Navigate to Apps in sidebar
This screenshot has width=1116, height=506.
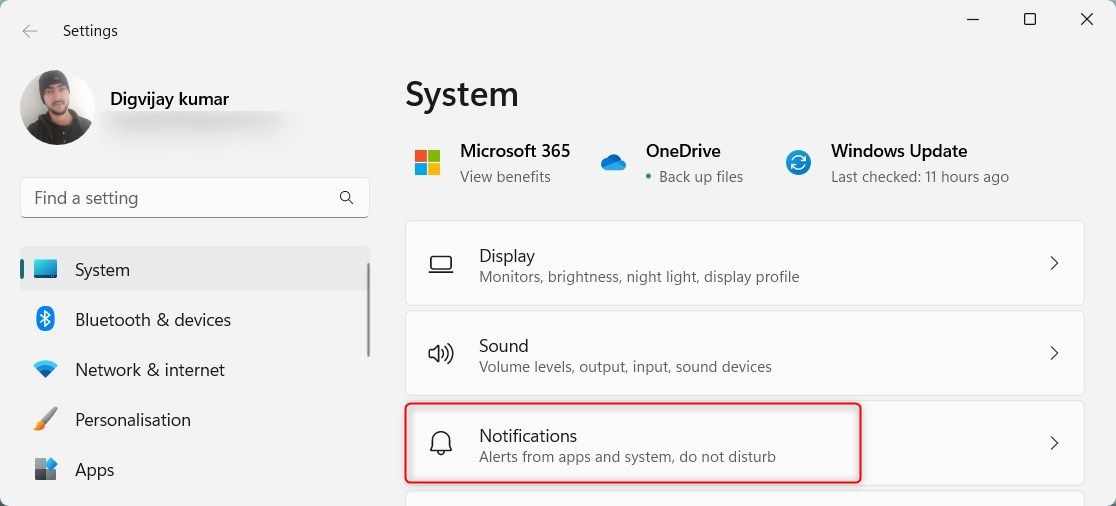pos(94,470)
